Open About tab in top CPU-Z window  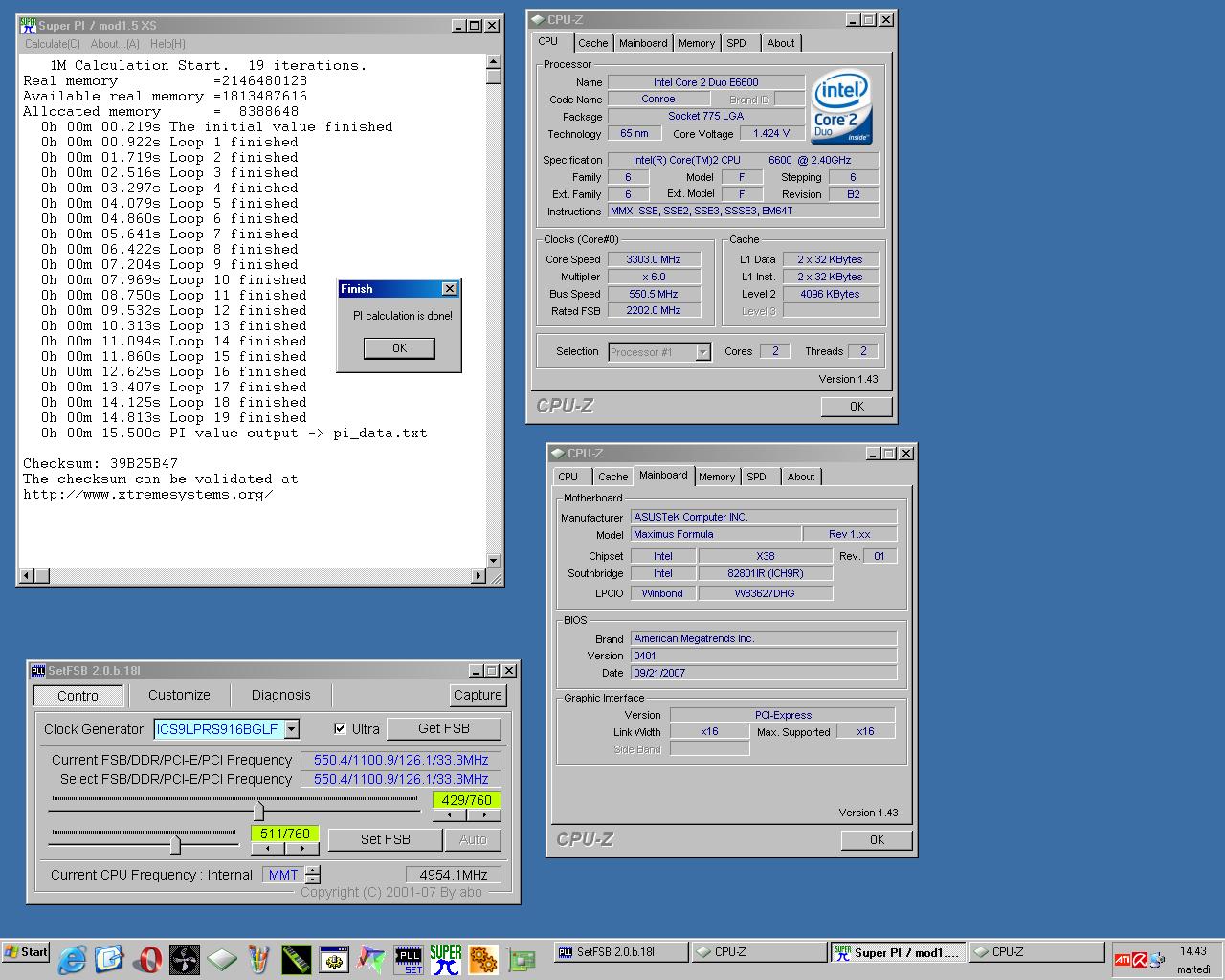[781, 43]
